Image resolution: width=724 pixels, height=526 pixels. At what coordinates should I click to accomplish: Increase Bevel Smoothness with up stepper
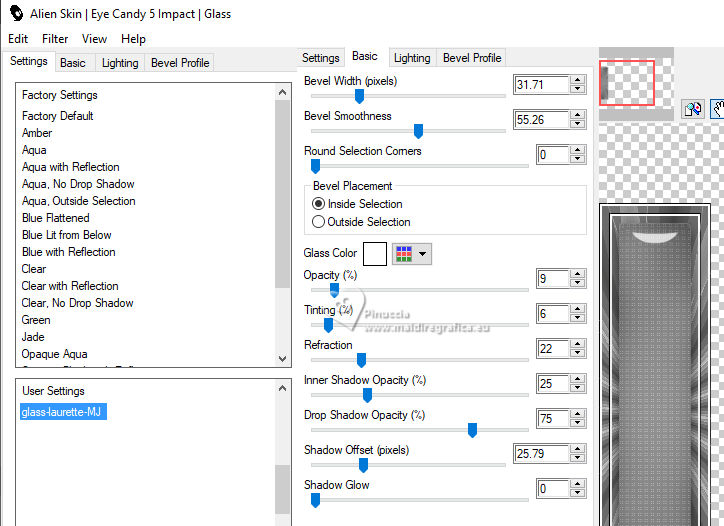point(577,115)
